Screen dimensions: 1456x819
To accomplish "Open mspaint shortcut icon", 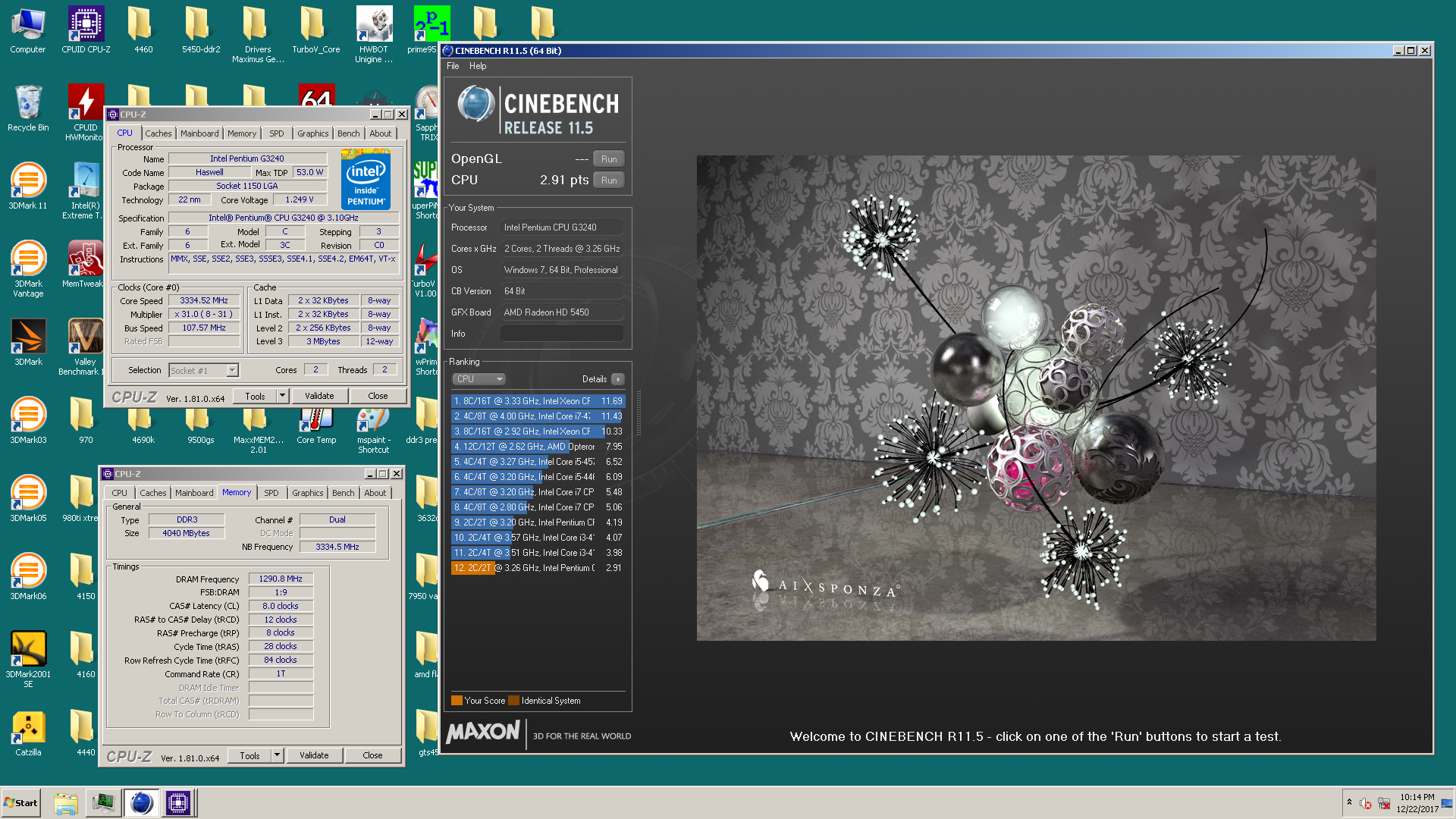I will [373, 431].
